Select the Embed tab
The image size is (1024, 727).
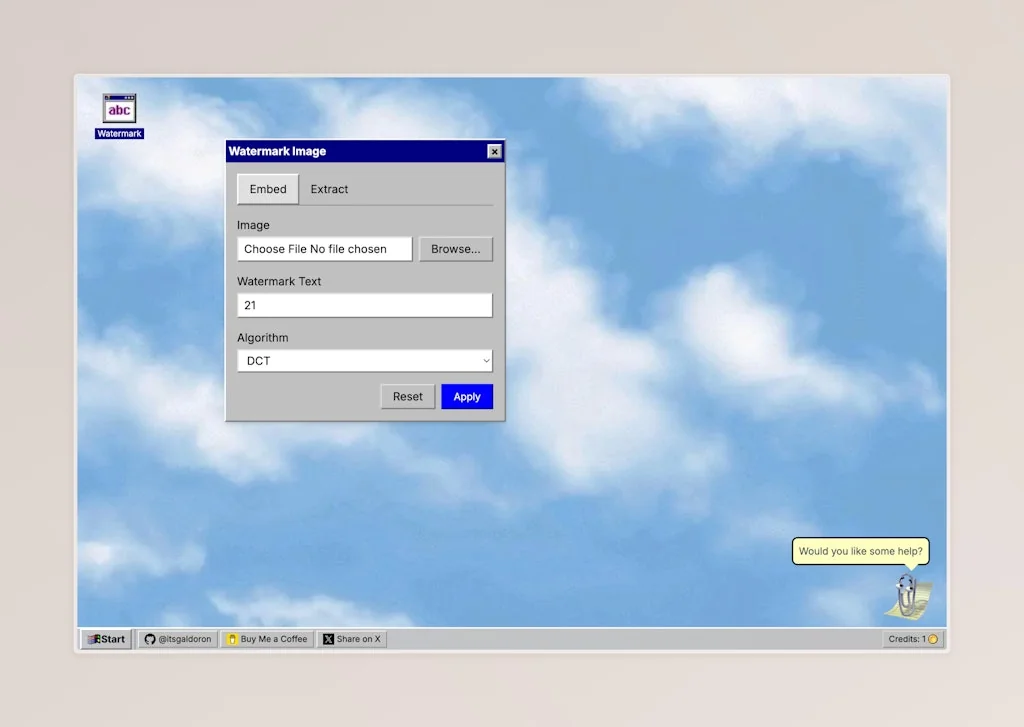(x=267, y=188)
